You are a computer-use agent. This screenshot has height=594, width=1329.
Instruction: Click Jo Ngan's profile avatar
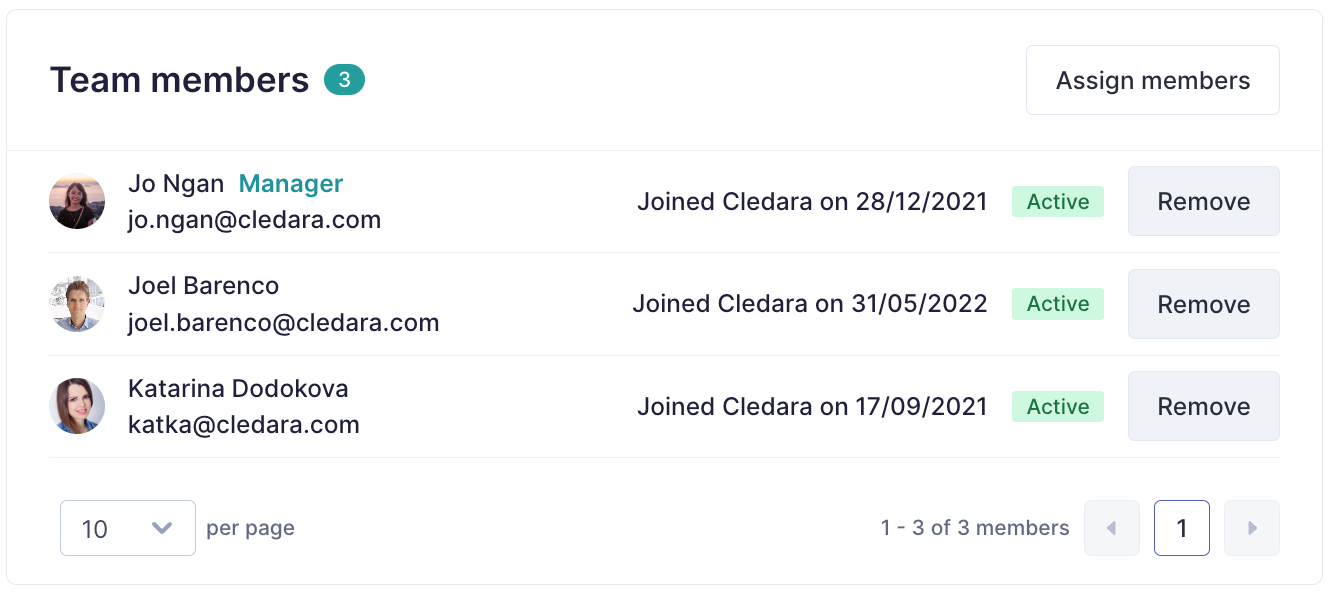point(77,201)
